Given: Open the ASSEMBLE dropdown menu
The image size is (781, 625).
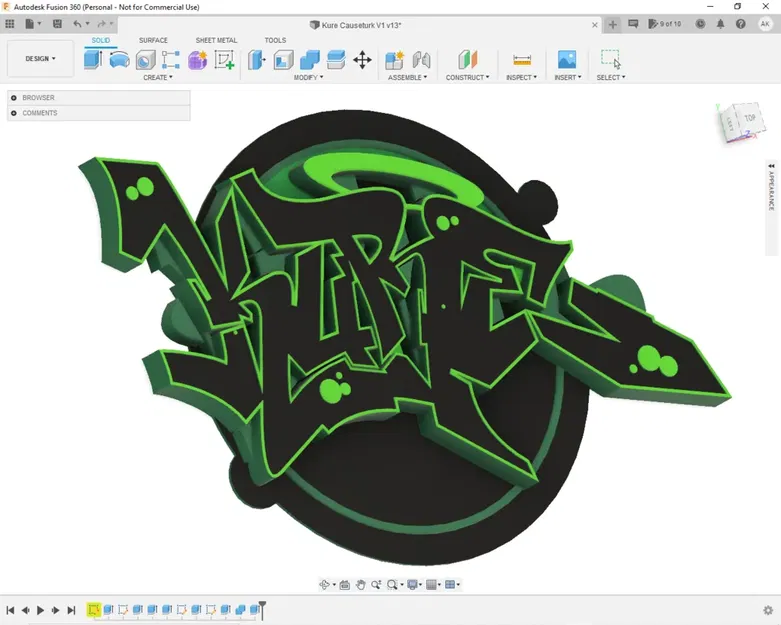Looking at the screenshot, I should [x=407, y=78].
